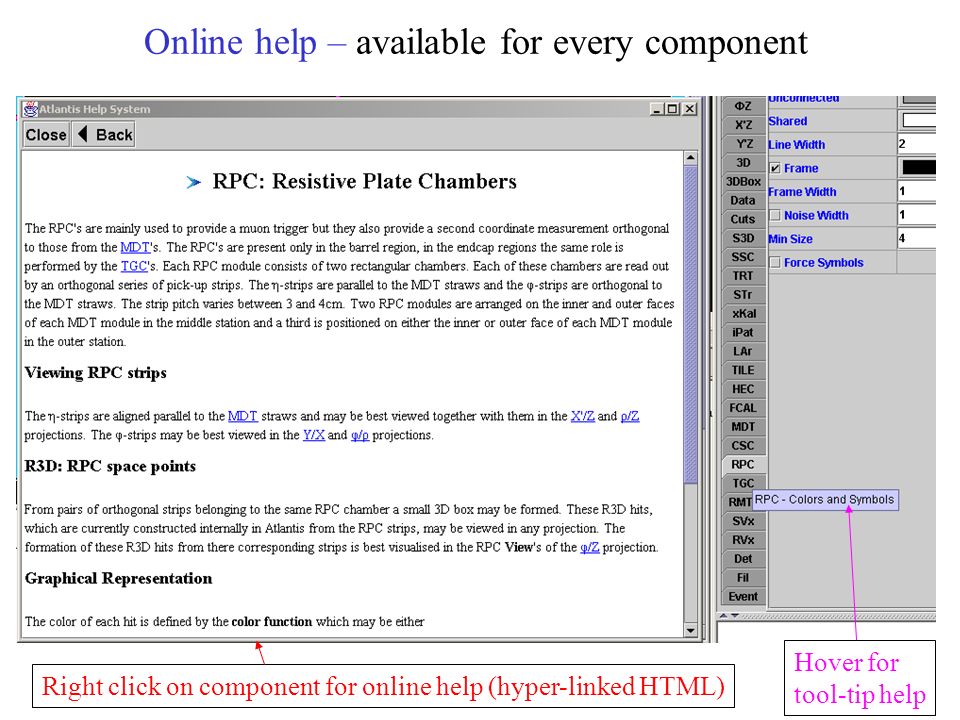Click the R3D: RPC space points heading
Image resolution: width=960 pixels, height=720 pixels.
(110, 467)
